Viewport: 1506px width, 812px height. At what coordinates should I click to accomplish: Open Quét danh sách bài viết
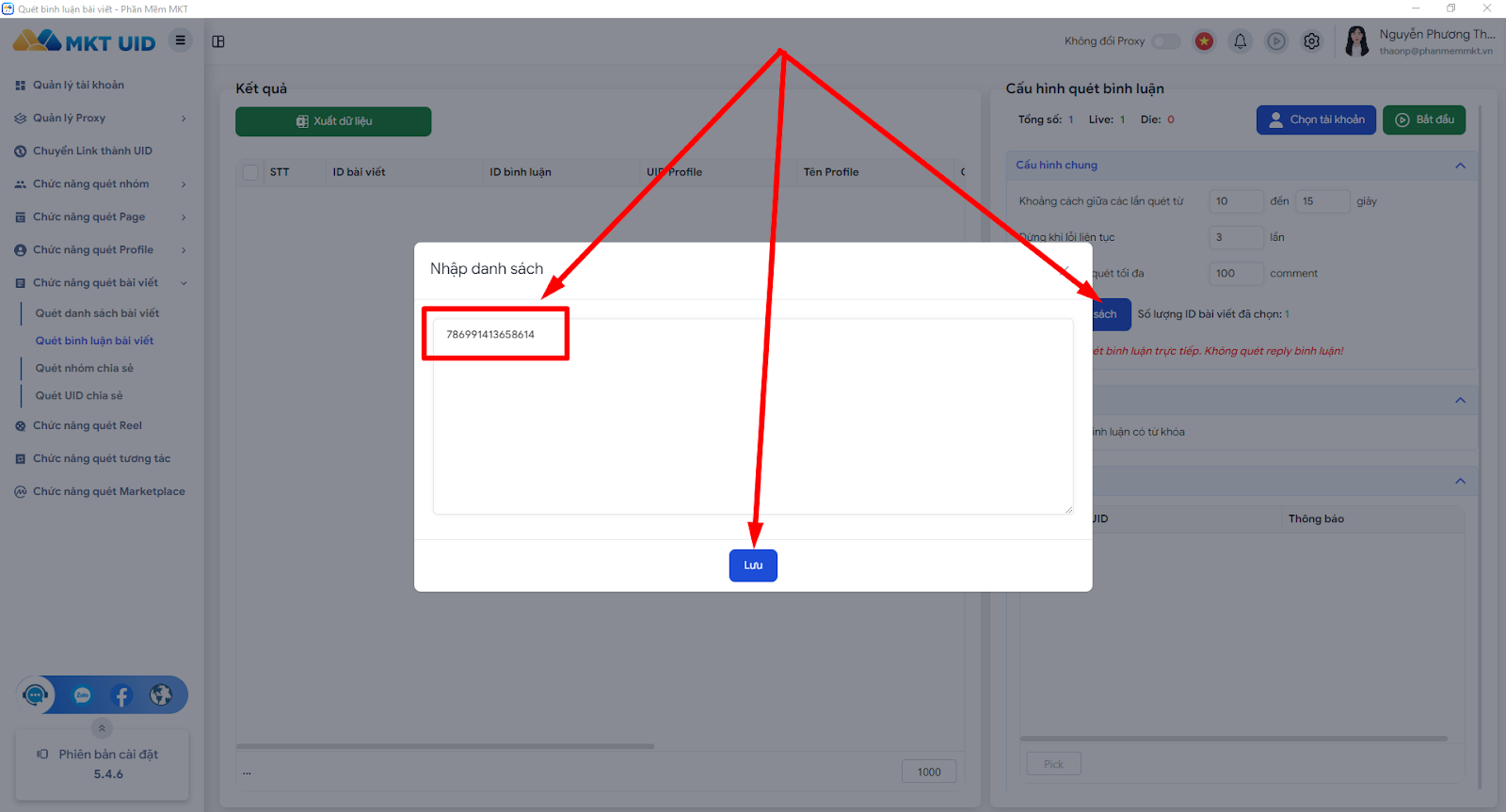(98, 313)
